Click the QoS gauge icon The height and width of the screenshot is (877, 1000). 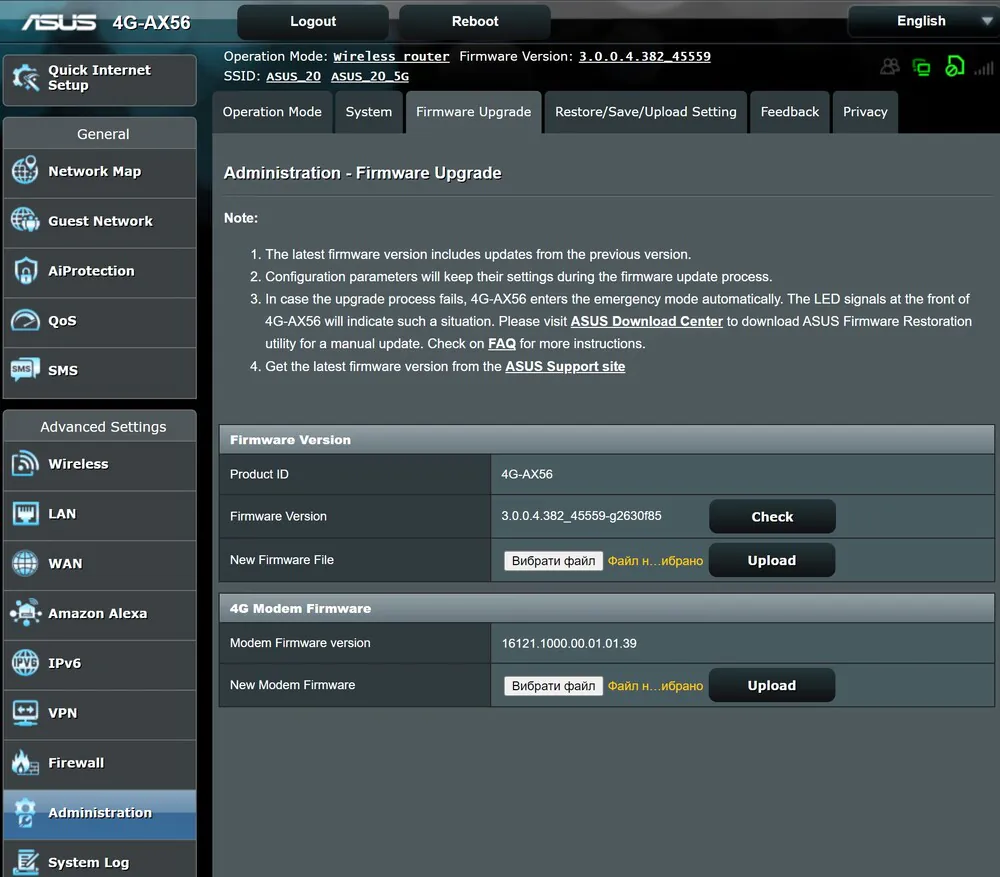25,320
